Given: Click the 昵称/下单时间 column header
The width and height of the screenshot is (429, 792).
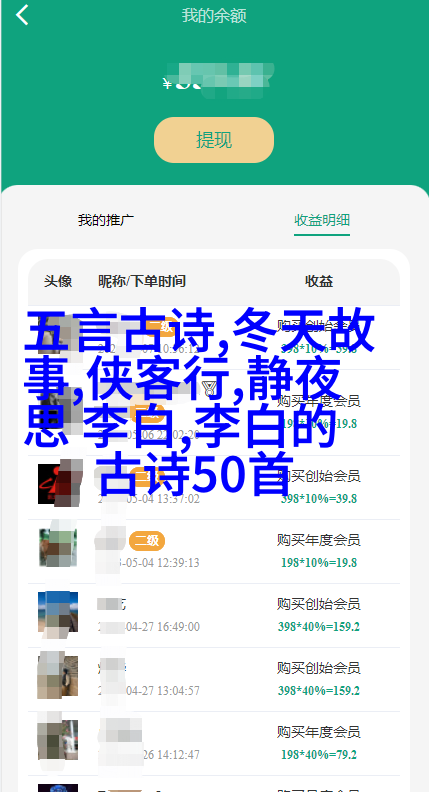Looking at the screenshot, I should pyautogui.click(x=141, y=281).
